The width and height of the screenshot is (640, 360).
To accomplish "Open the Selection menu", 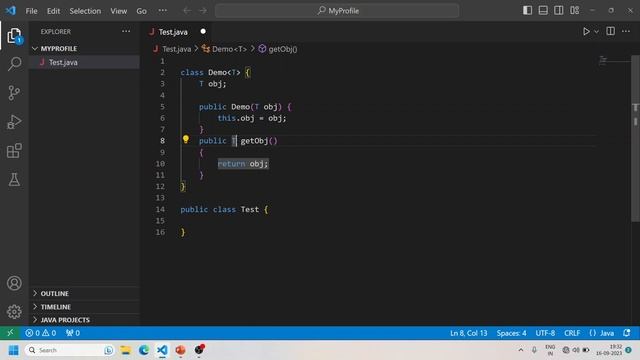I will (85, 11).
